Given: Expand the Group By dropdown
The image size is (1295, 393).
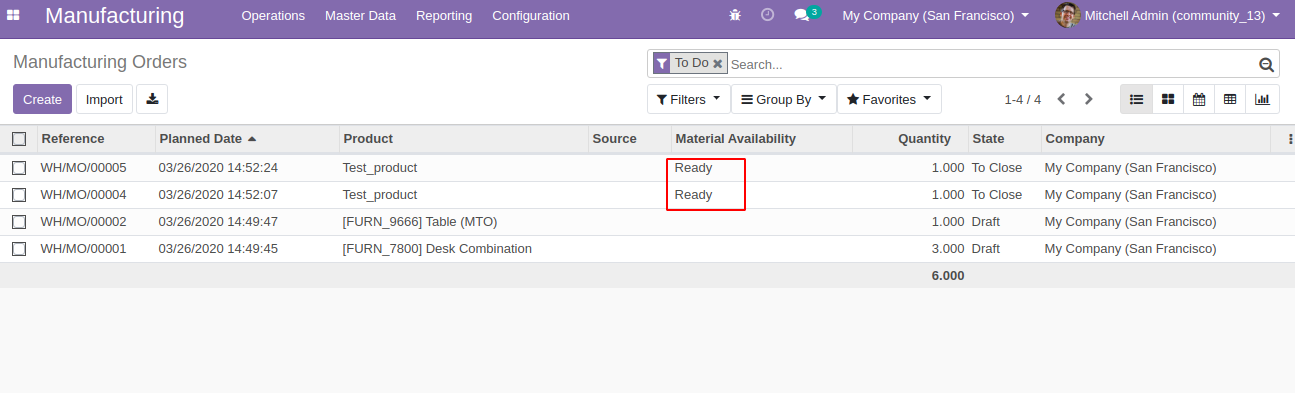Looking at the screenshot, I should [x=783, y=99].
